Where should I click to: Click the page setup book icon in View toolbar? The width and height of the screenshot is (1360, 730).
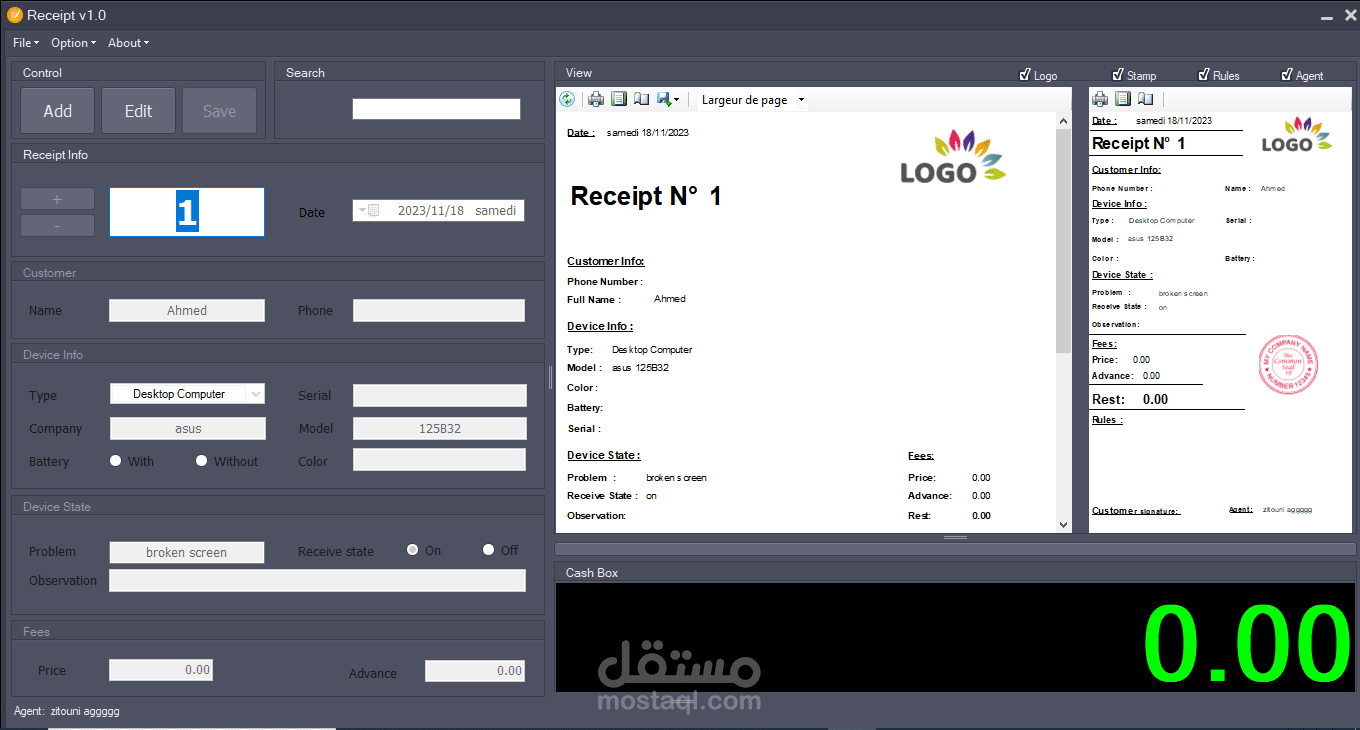(x=641, y=99)
